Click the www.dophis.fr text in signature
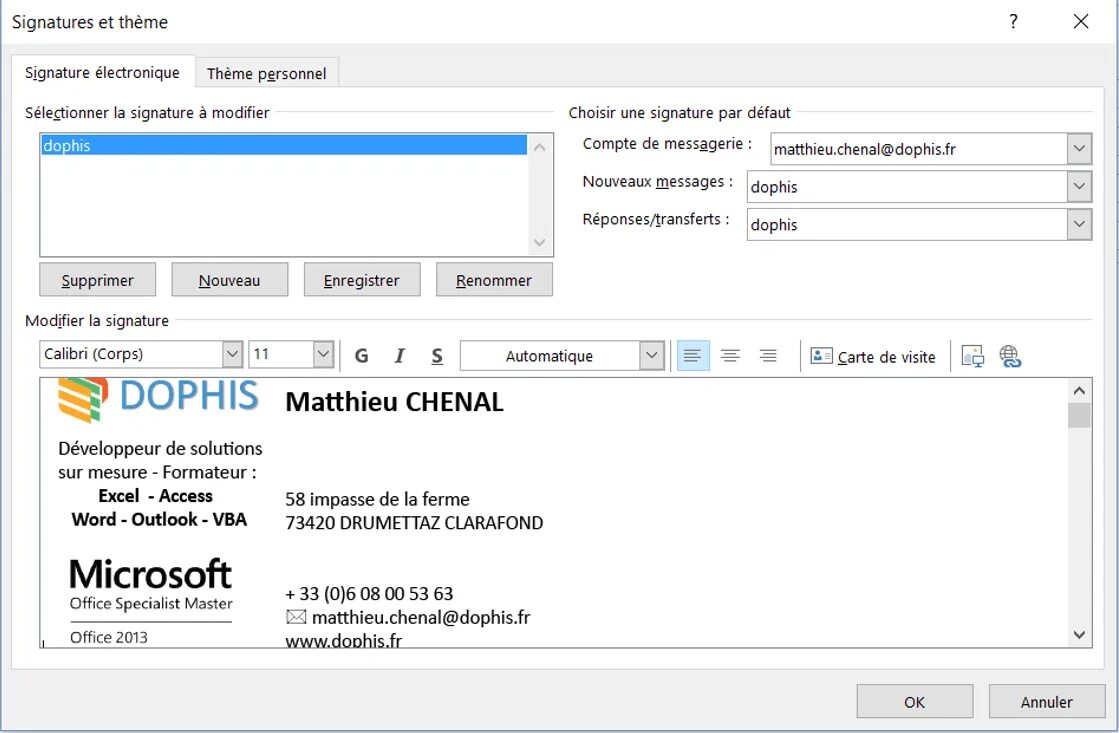The width and height of the screenshot is (1119, 733). [x=343, y=640]
